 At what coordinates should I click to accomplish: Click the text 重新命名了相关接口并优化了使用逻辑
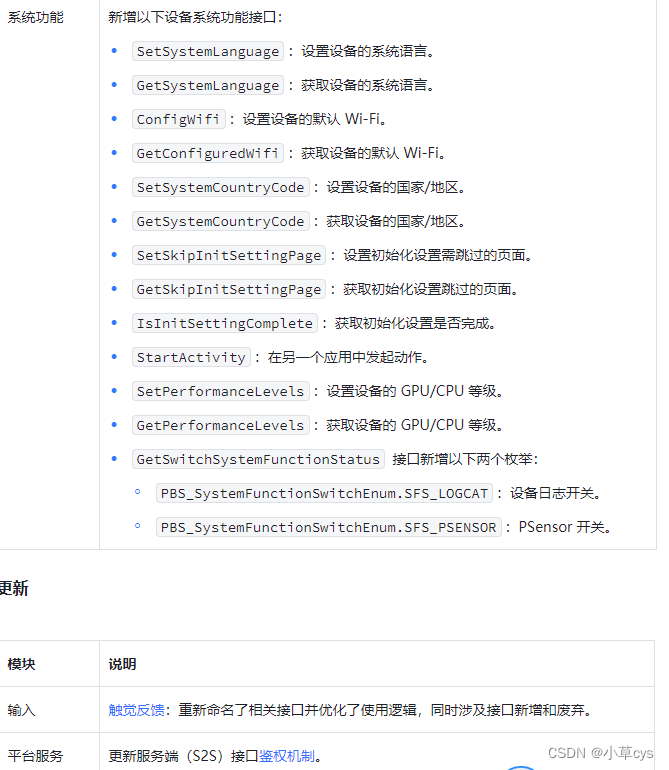tap(297, 710)
